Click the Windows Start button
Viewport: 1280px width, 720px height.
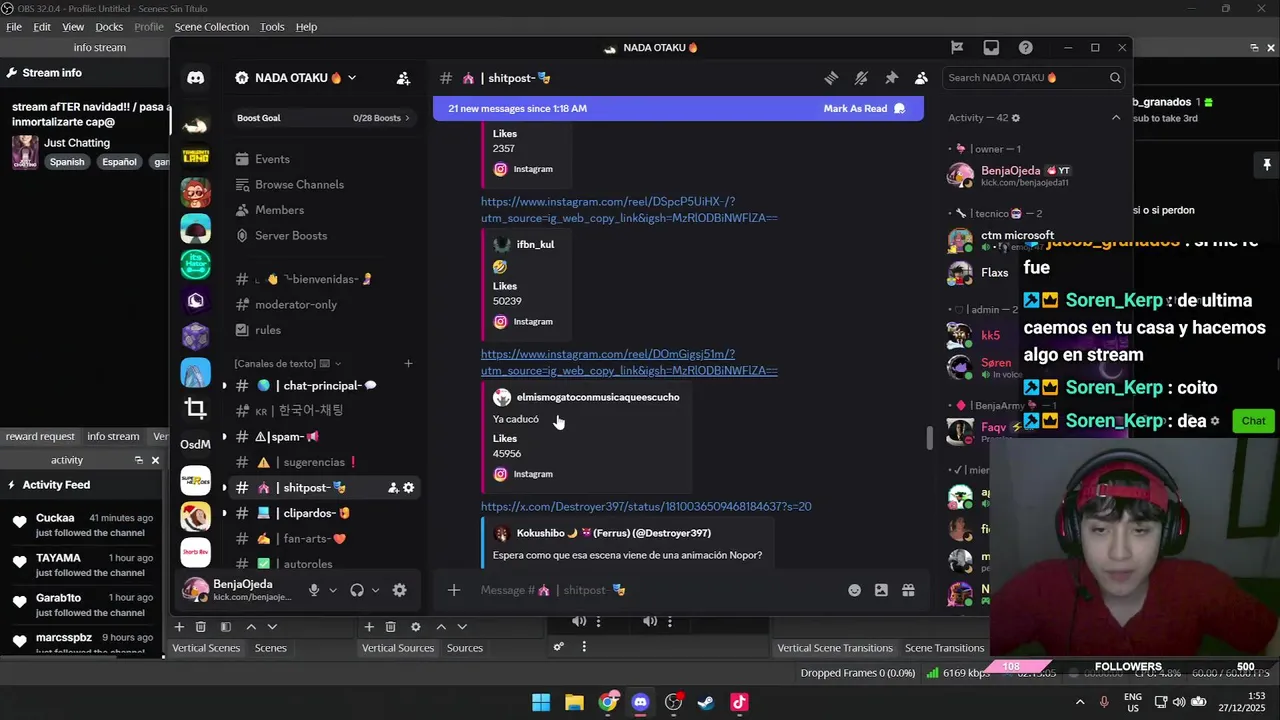click(x=541, y=702)
